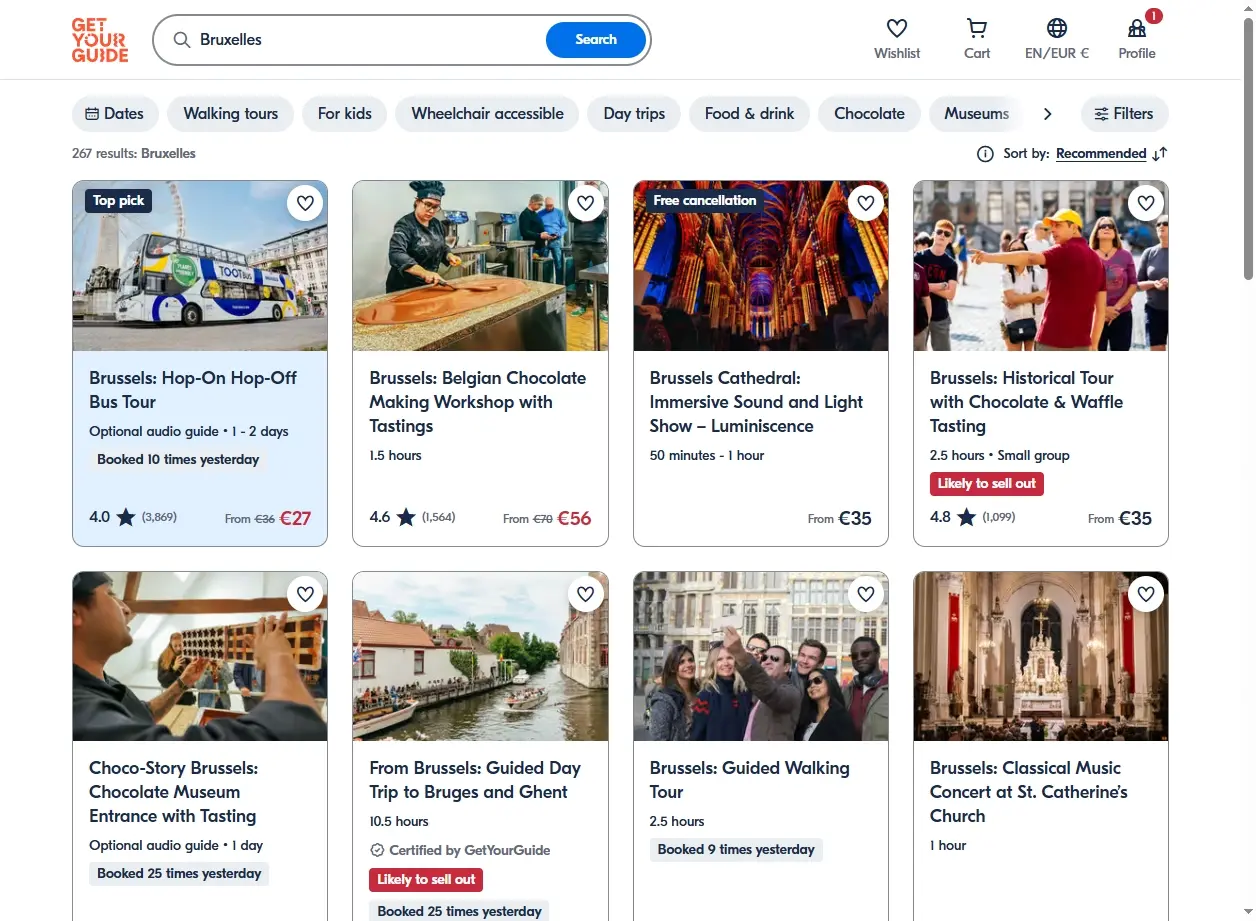Click the info icon beside Sort by
This screenshot has width=1256, height=921.
click(x=985, y=154)
